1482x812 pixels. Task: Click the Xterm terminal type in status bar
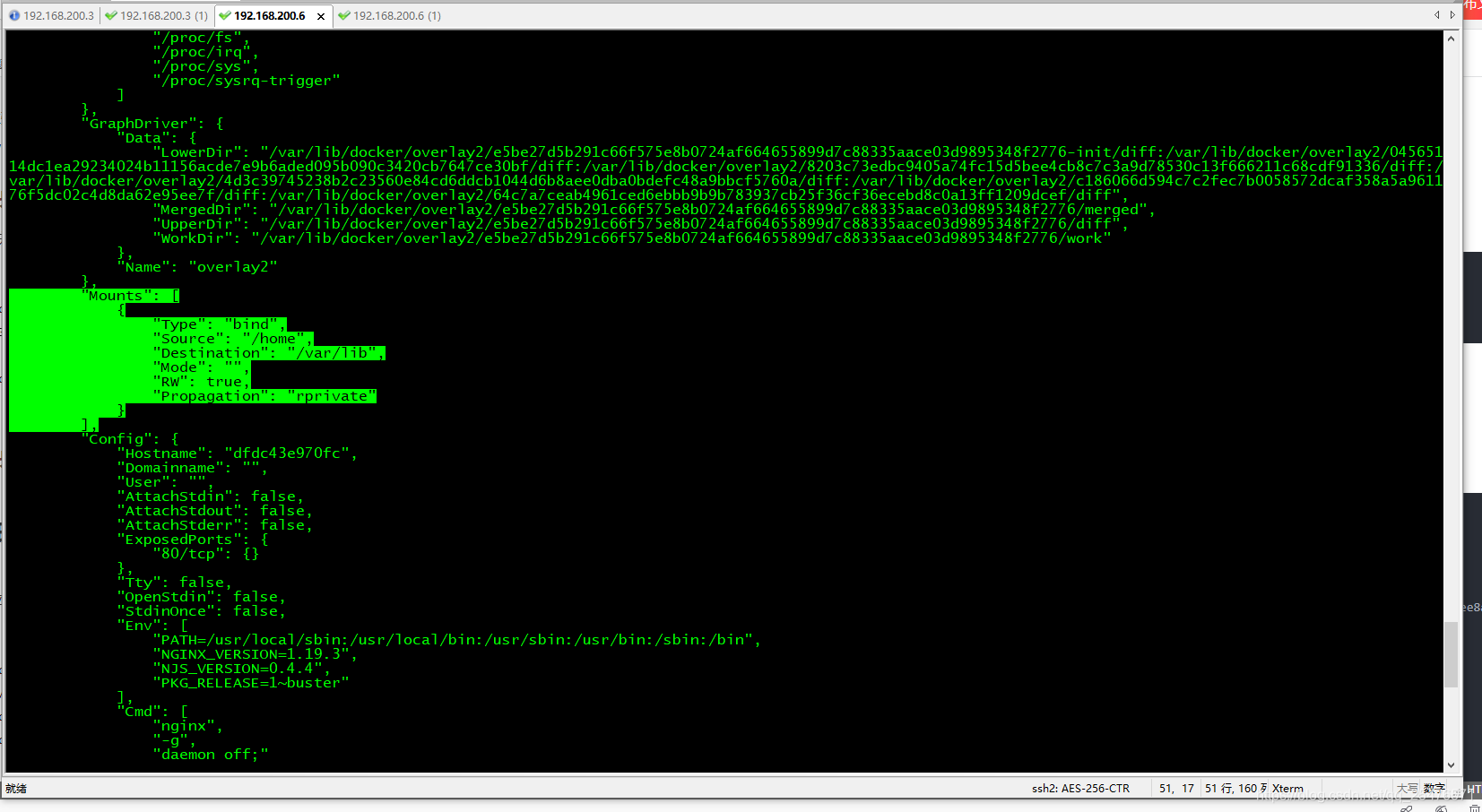[1287, 789]
